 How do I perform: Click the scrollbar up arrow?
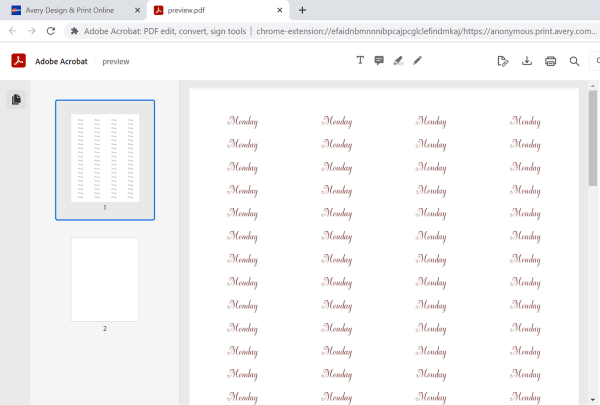click(593, 86)
